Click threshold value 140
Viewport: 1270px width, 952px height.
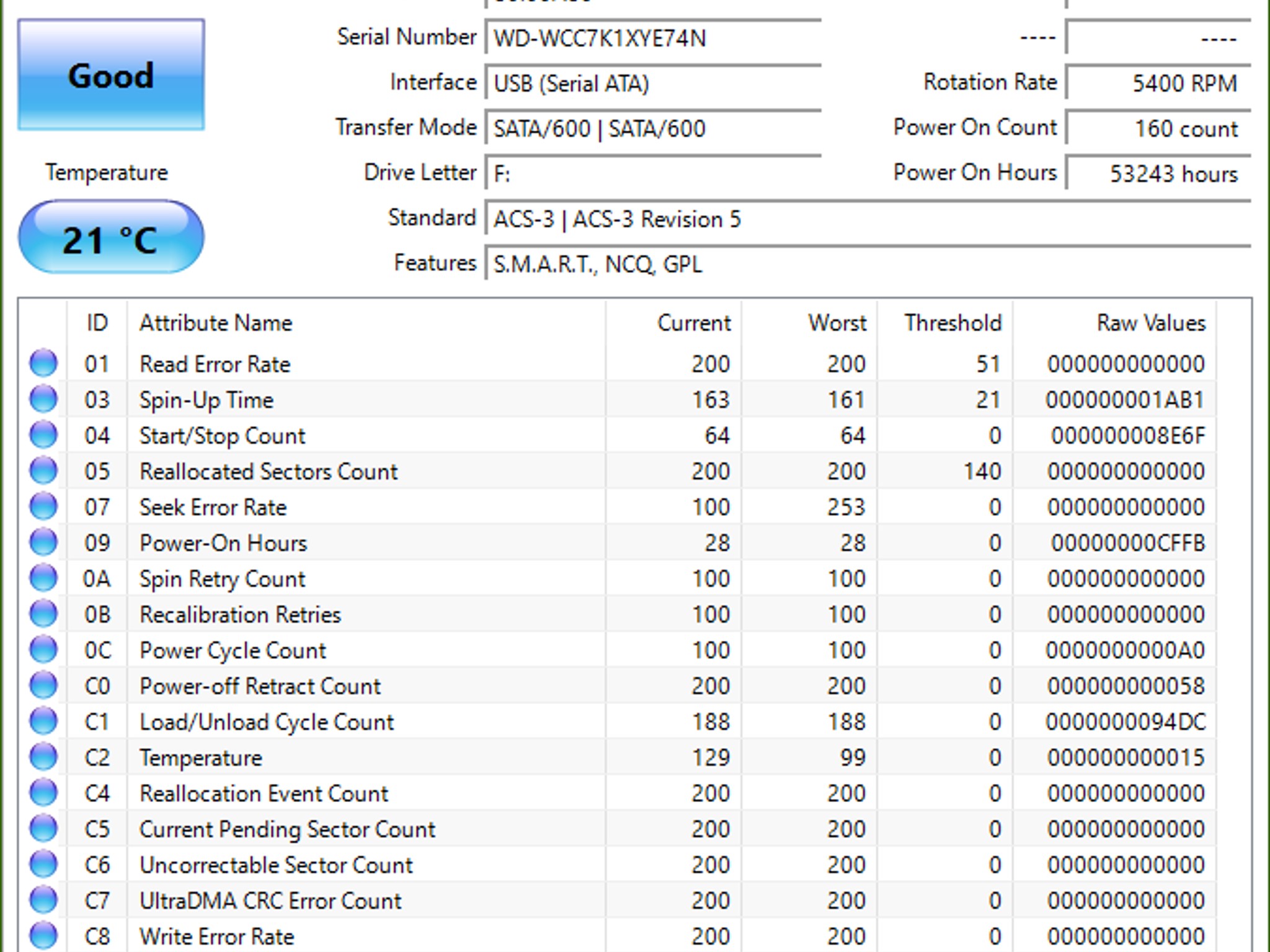click(x=982, y=472)
